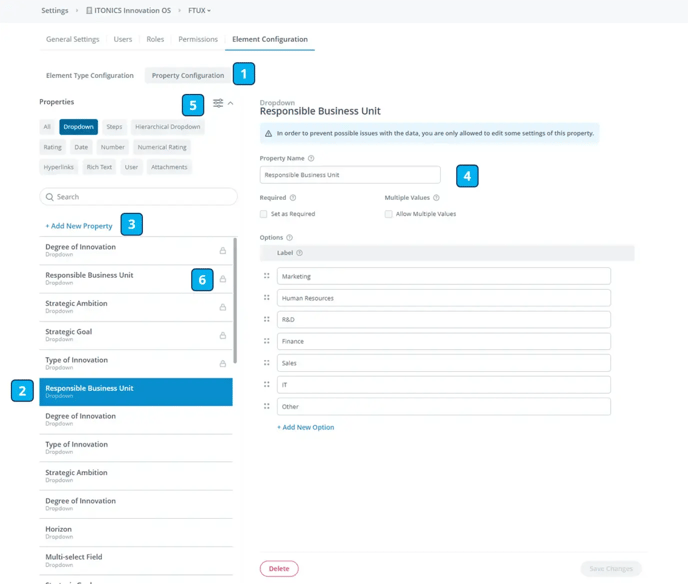Viewport: 688px width, 584px height.
Task: Open the General Settings tab
Action: coord(73,39)
